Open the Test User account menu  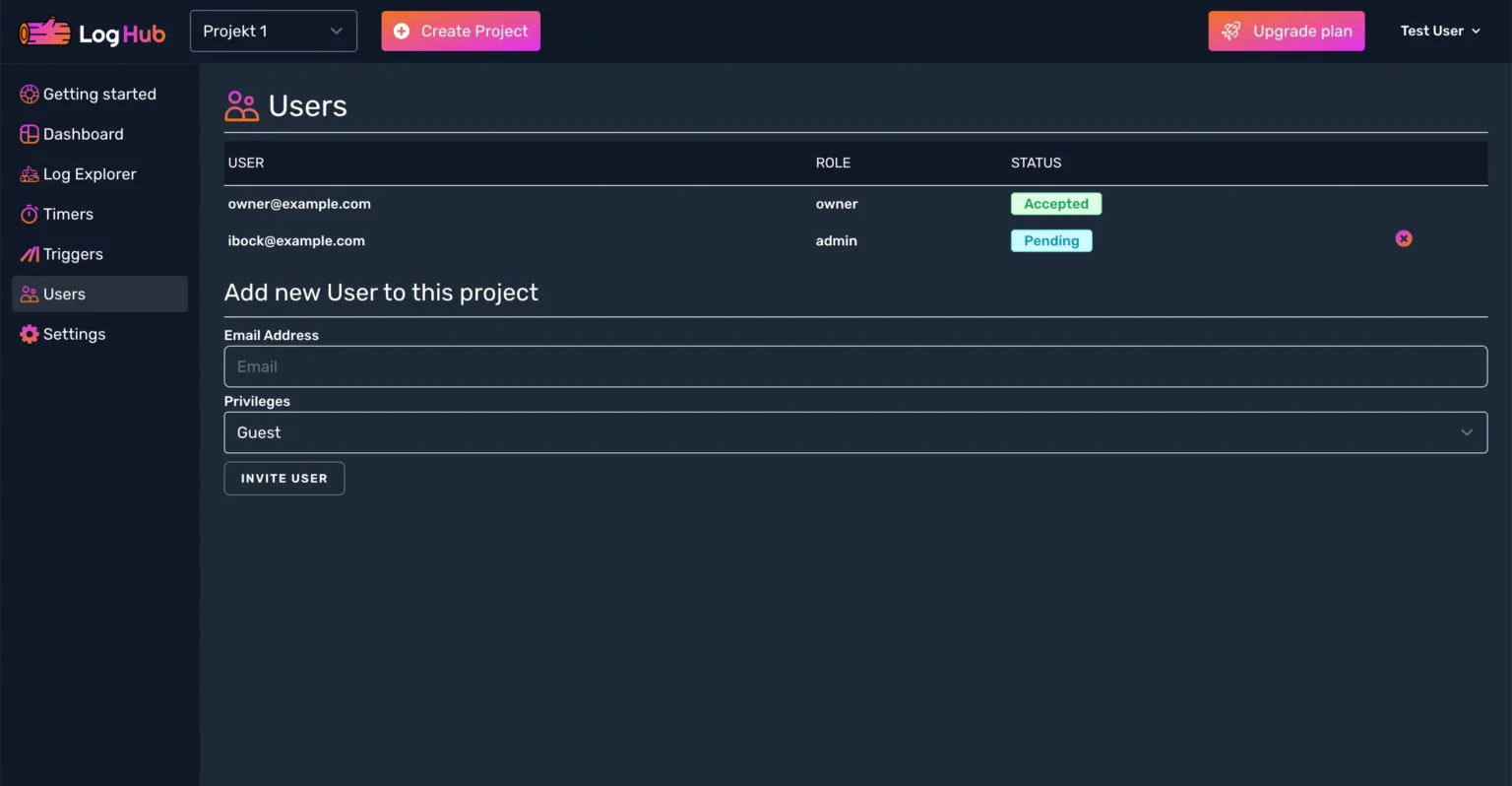1439,32
